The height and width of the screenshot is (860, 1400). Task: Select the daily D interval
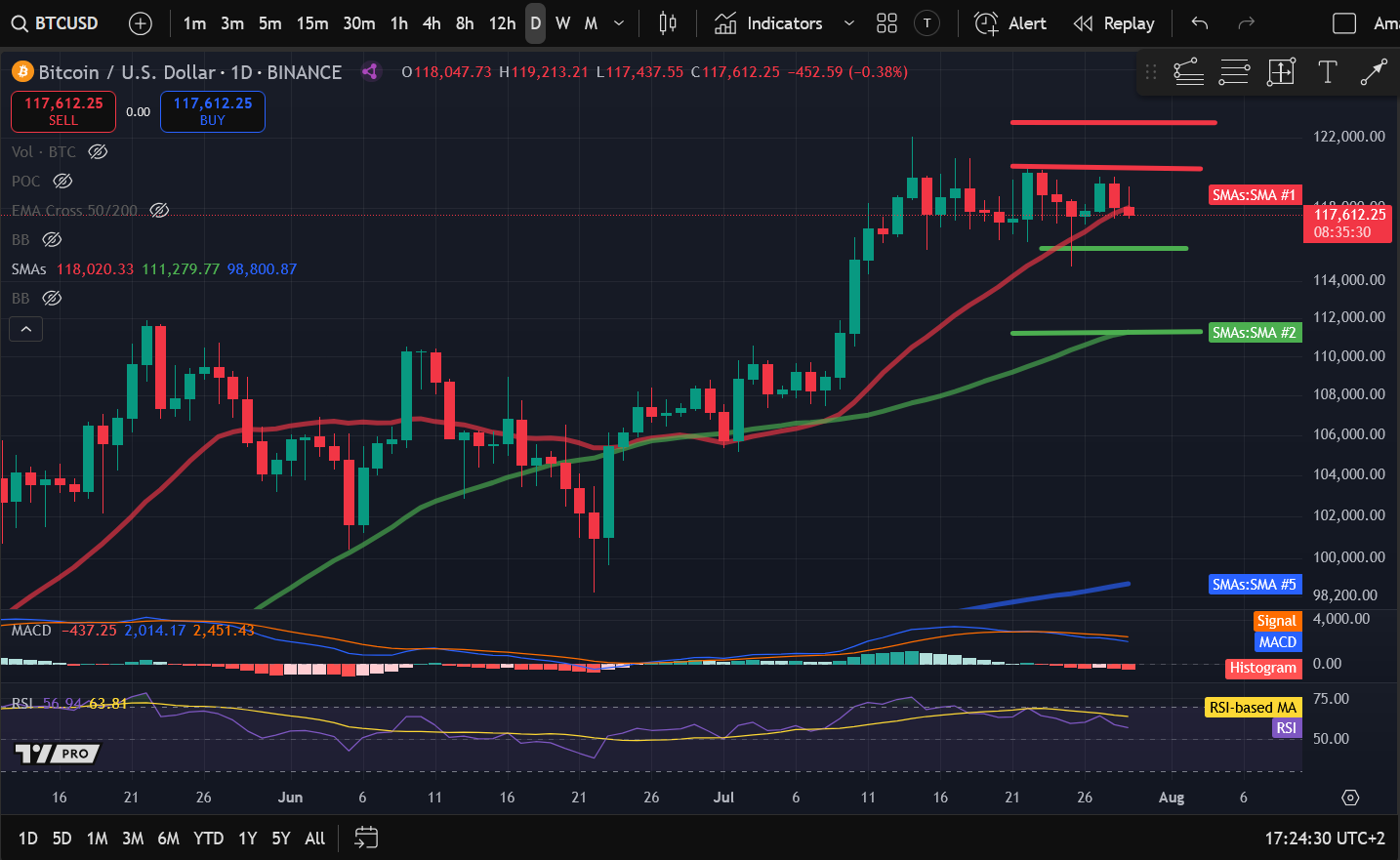point(535,23)
